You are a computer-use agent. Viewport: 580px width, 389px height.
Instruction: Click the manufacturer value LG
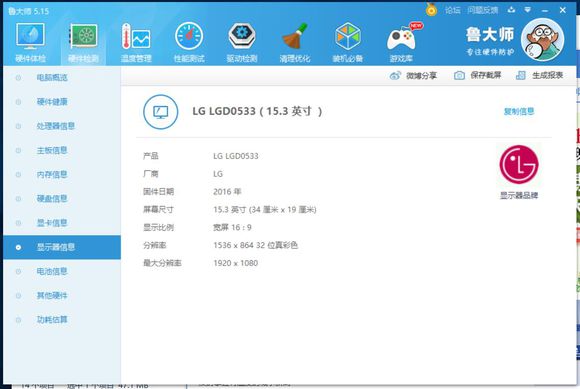(x=218, y=174)
